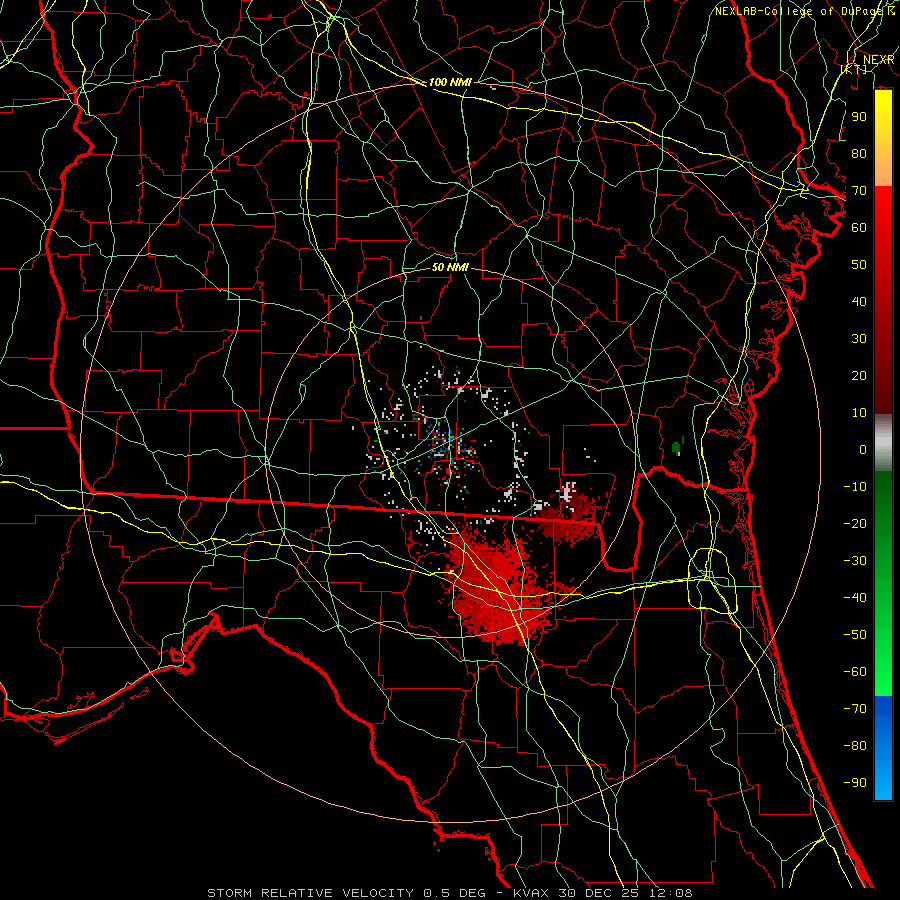
Task: Click the red segment of velocity color bar
Action: coord(883,300)
